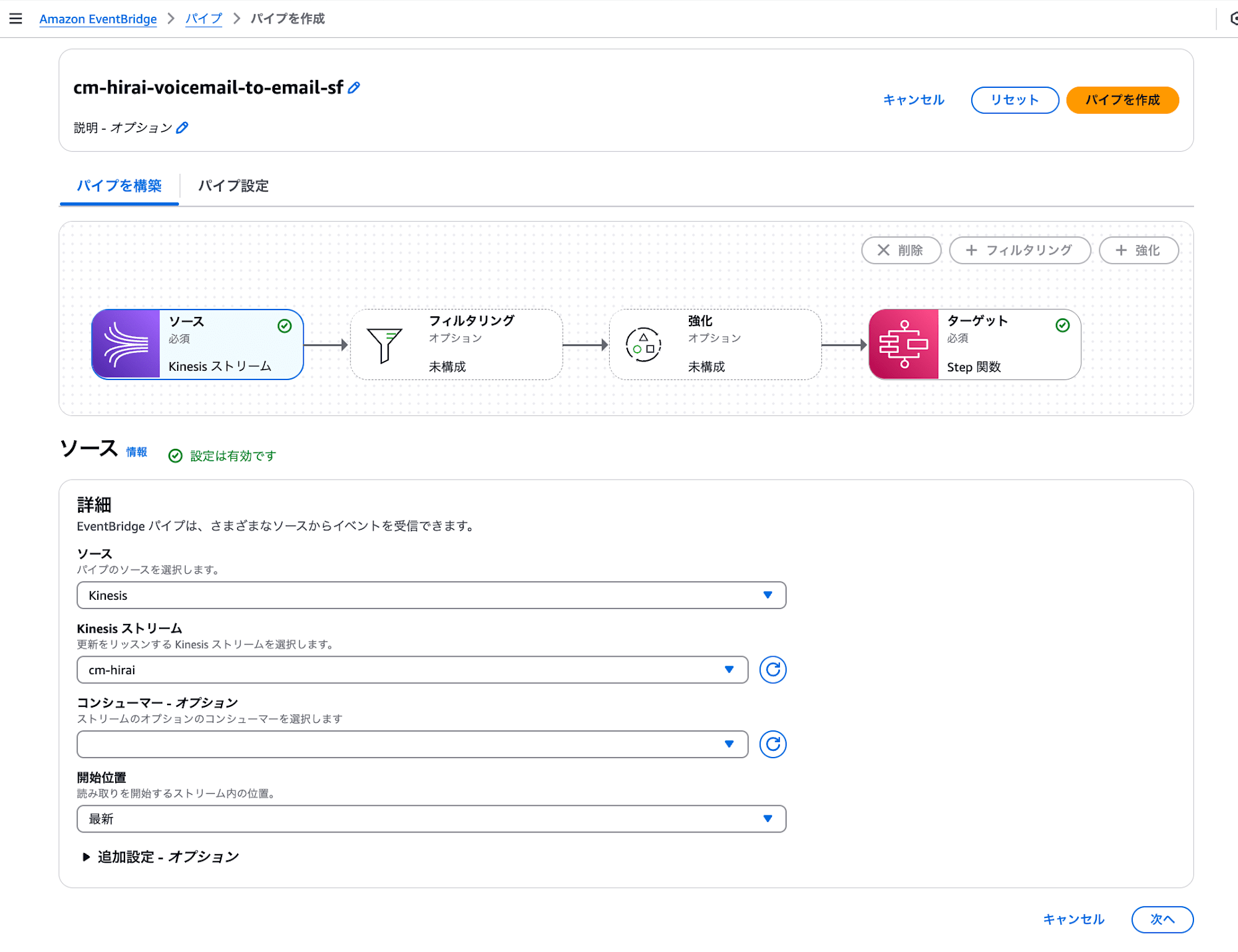The height and width of the screenshot is (952, 1238).
Task: Click the bottom キャンセル link
Action: click(x=1074, y=920)
